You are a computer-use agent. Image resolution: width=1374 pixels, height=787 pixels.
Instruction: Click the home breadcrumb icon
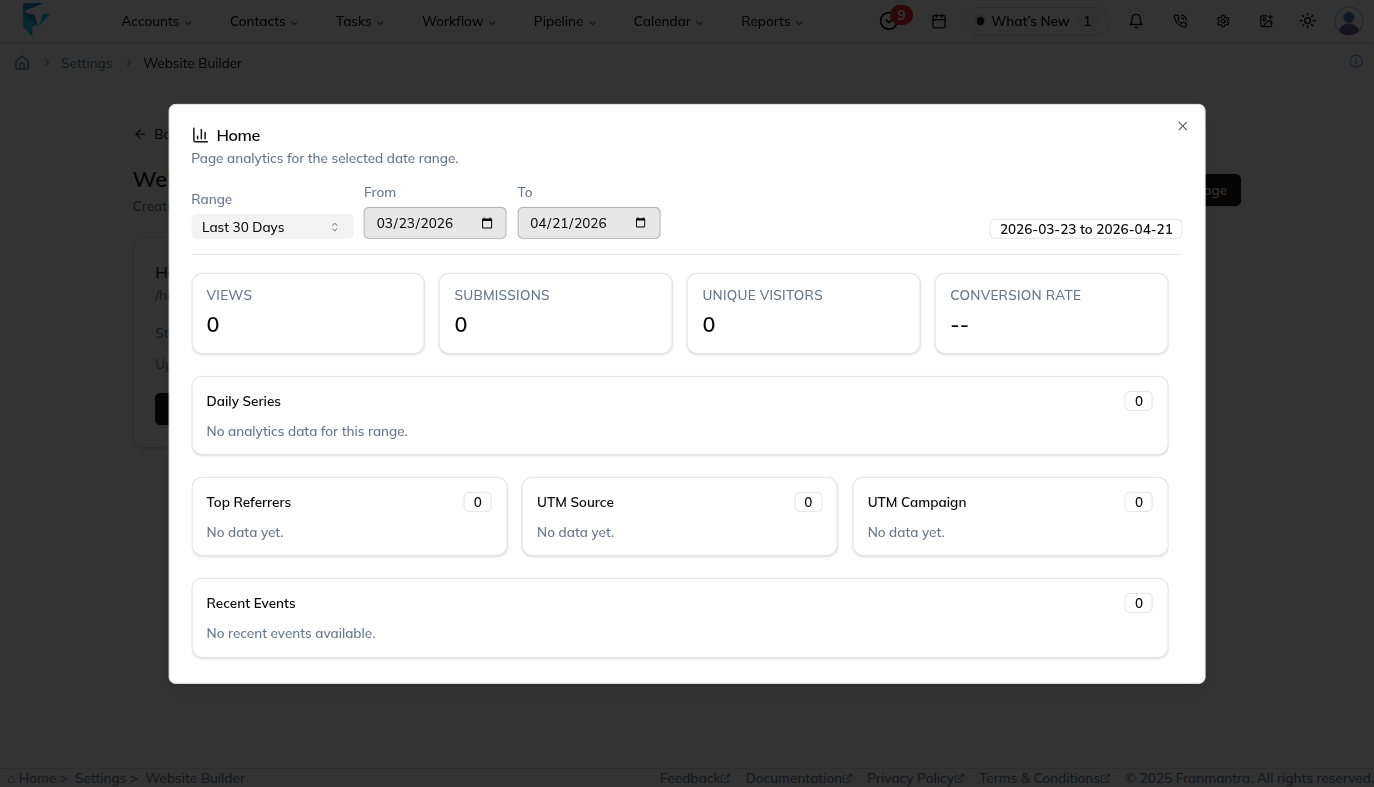(22, 63)
